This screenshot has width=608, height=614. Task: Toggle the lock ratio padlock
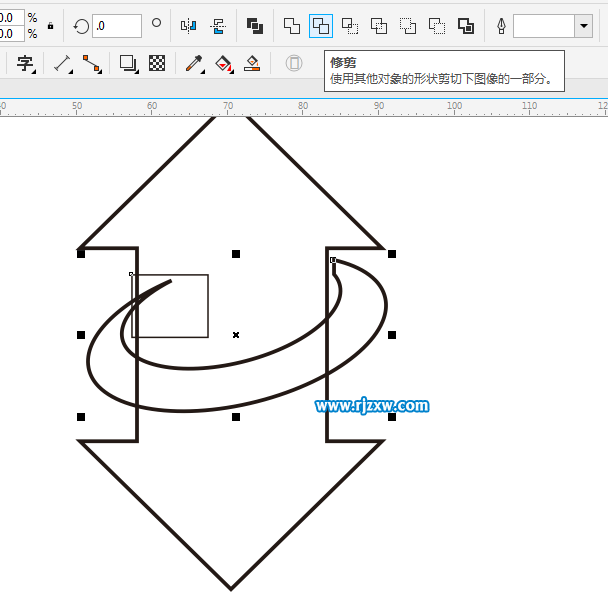[x=50, y=26]
